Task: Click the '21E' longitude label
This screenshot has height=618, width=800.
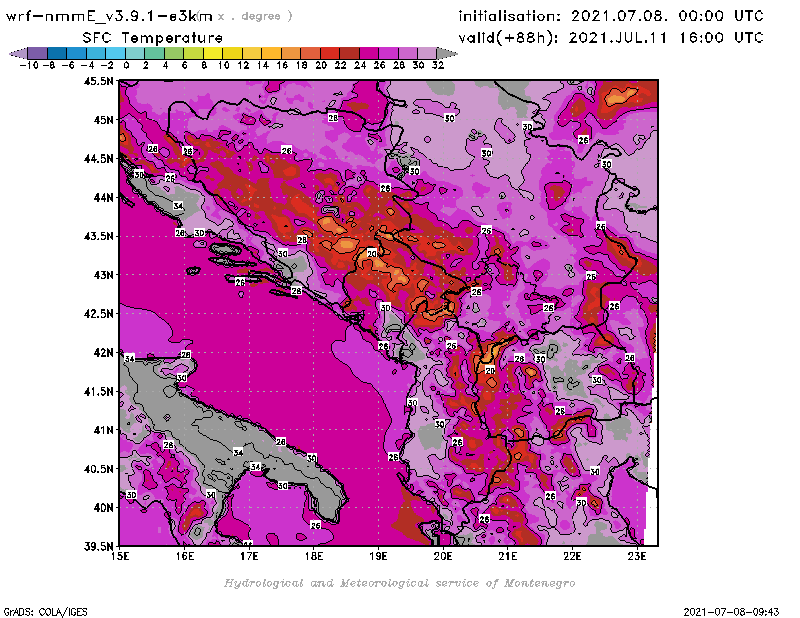Action: click(x=508, y=556)
